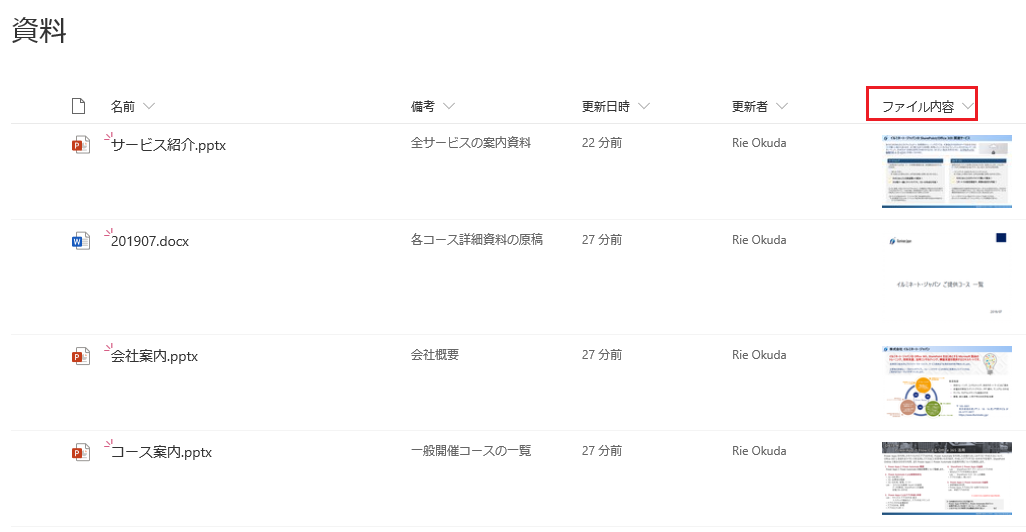Click Rie Okuda in the サービス紹介 row

[x=759, y=143]
